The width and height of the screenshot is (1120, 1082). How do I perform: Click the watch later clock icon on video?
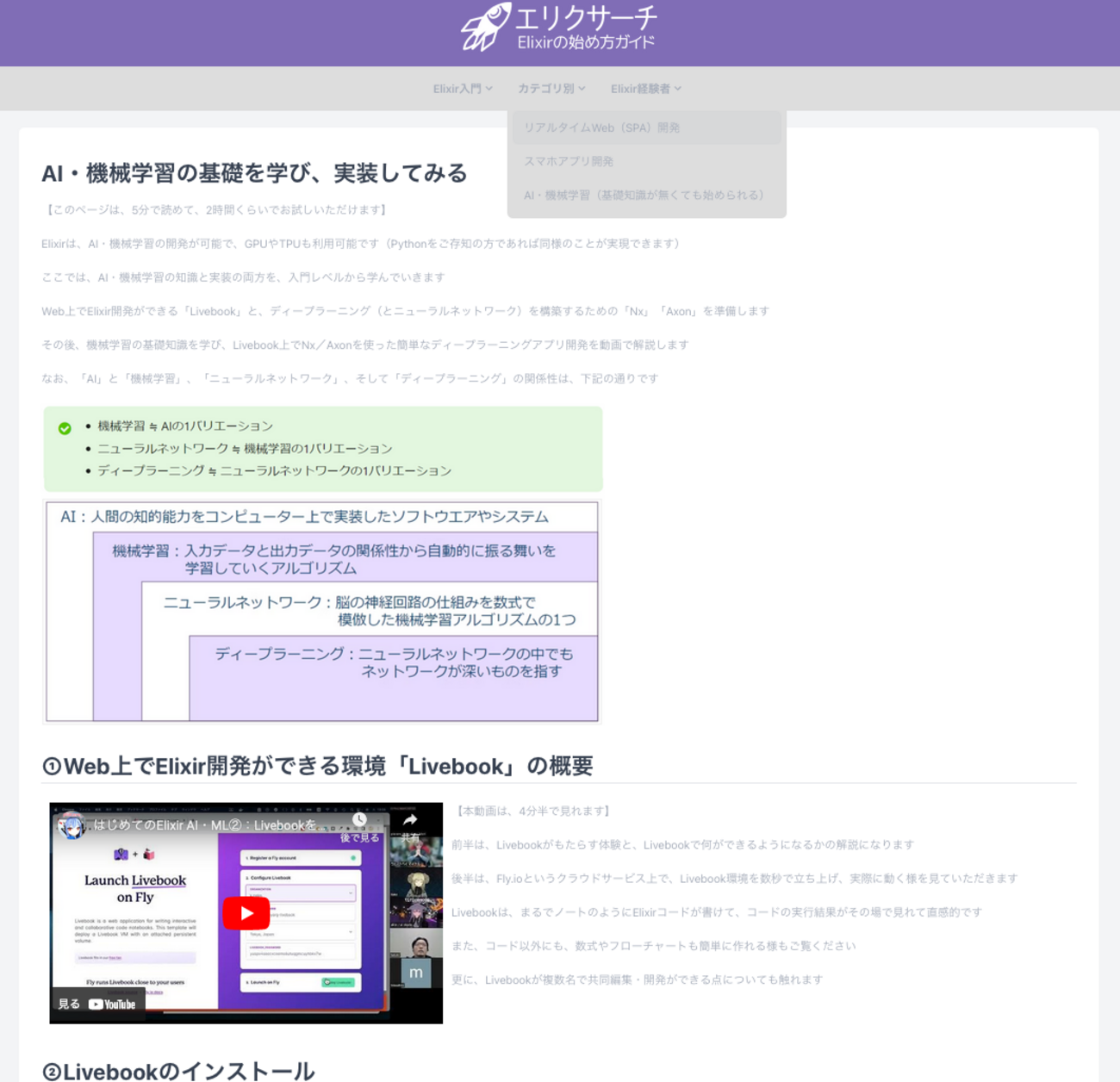(x=359, y=820)
